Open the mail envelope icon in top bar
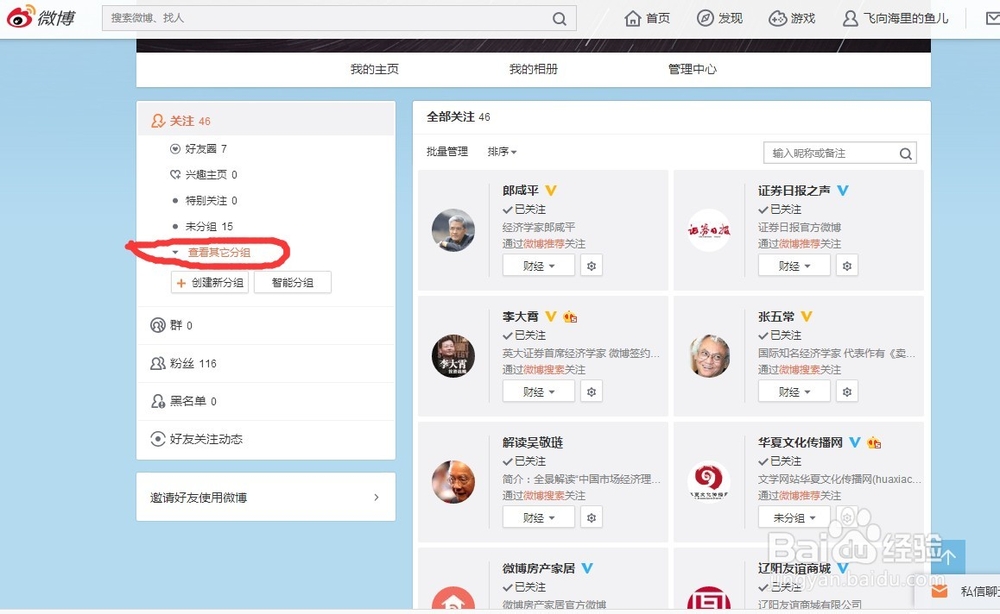Image resolution: width=1000 pixels, height=614 pixels. pos(992,18)
